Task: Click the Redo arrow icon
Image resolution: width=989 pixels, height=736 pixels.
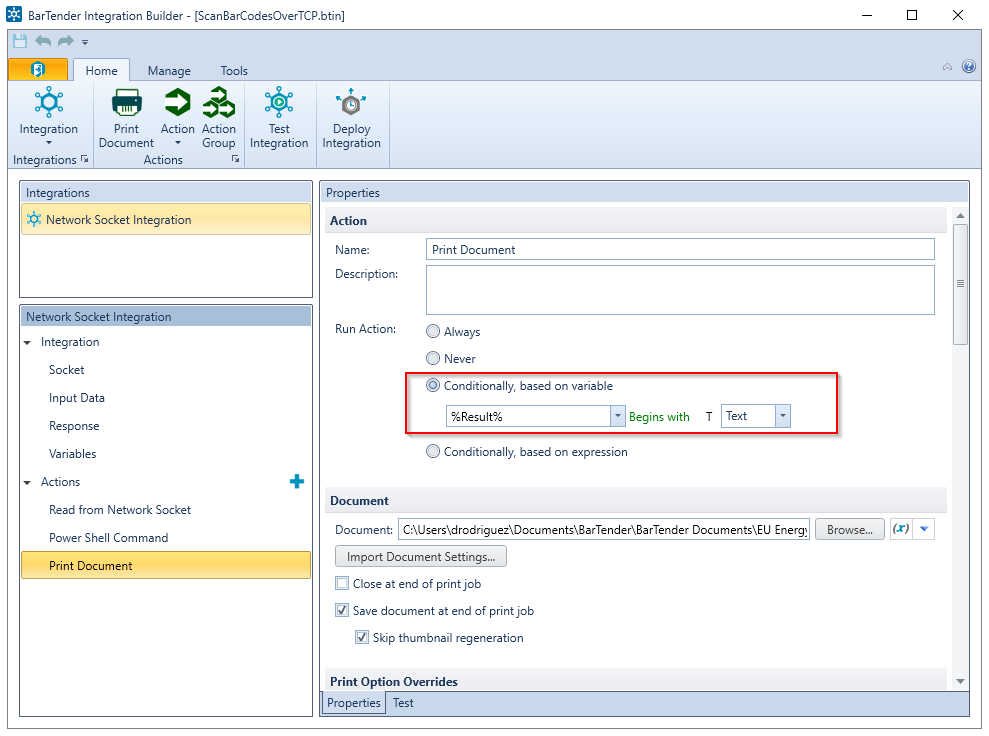Action: [x=66, y=41]
